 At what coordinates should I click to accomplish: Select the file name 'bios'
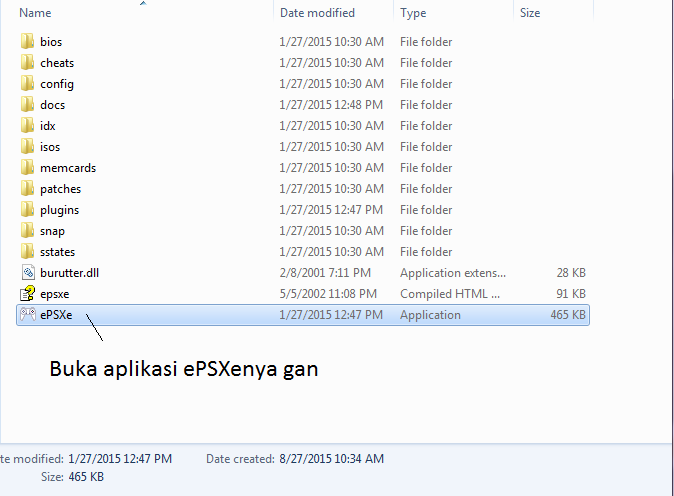51,42
